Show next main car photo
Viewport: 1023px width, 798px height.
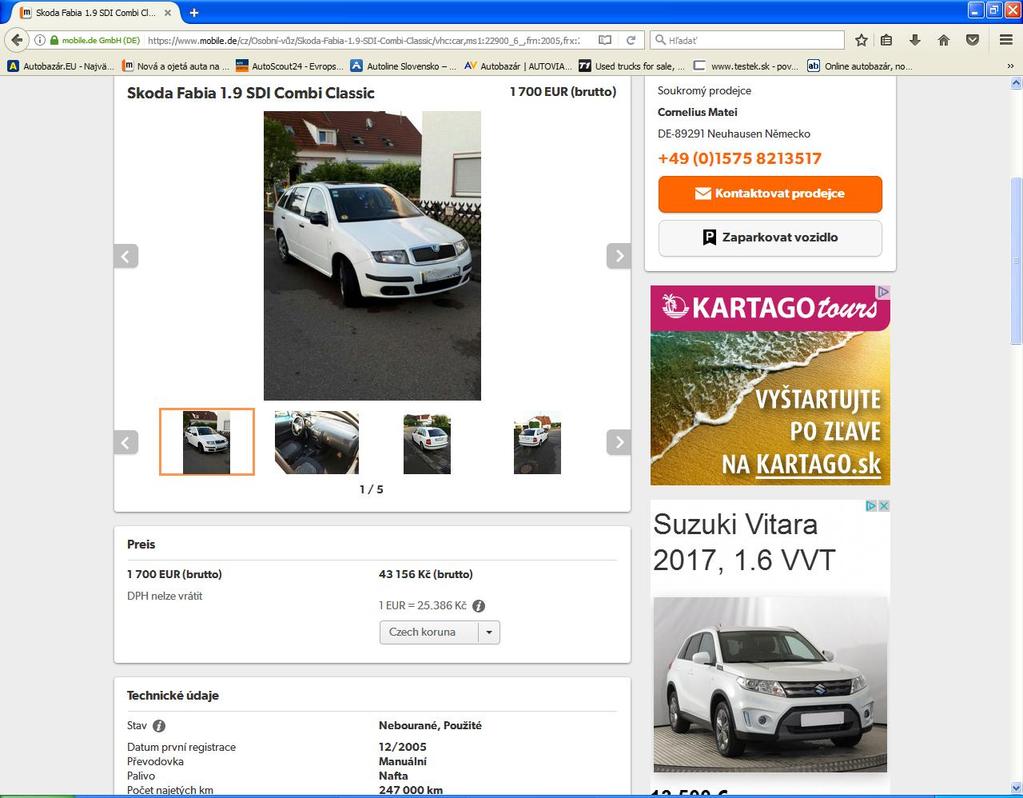click(x=618, y=256)
